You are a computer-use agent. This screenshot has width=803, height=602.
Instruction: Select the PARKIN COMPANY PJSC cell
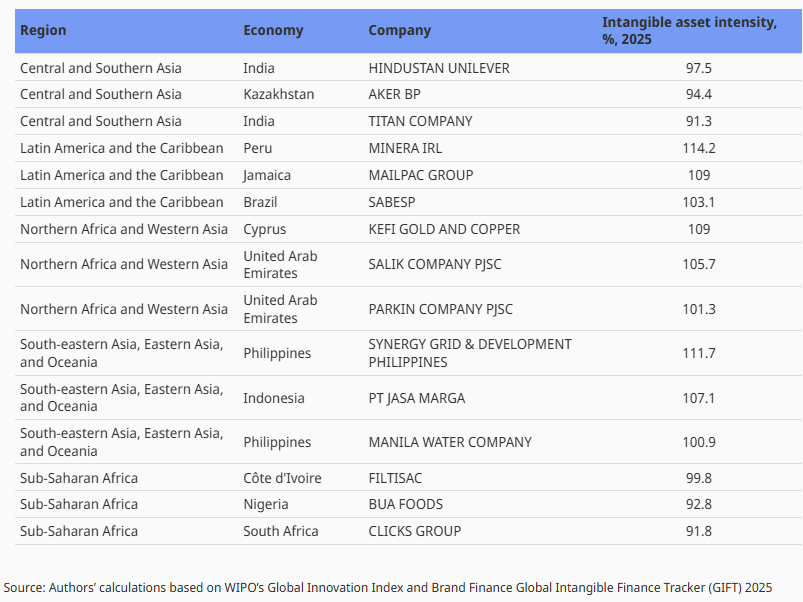[440, 309]
